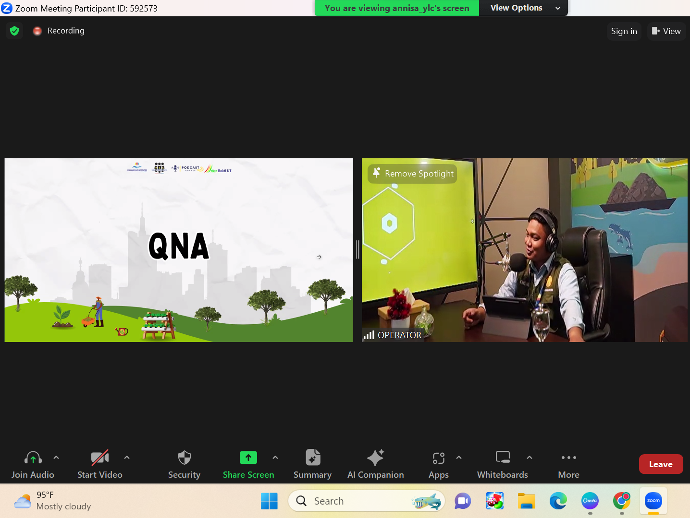Open the View layout menu
The image size is (690, 518).
click(x=666, y=31)
